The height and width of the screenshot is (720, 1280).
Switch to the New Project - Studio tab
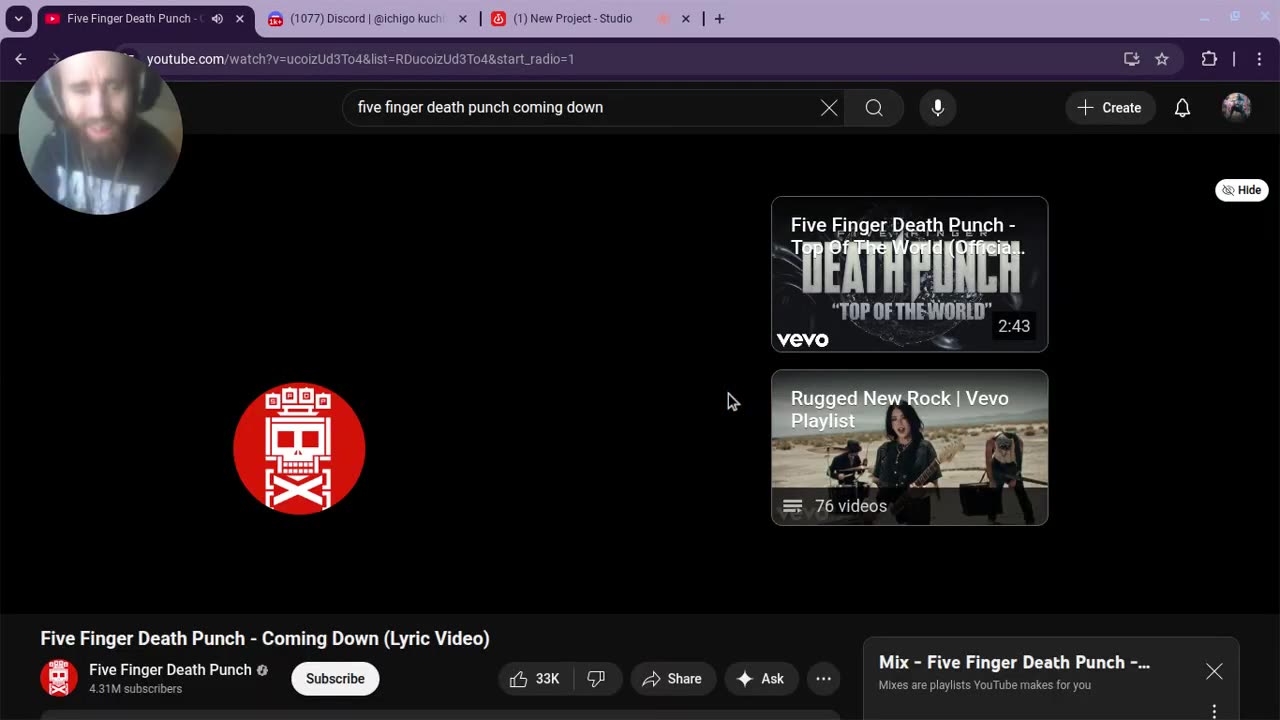point(590,18)
